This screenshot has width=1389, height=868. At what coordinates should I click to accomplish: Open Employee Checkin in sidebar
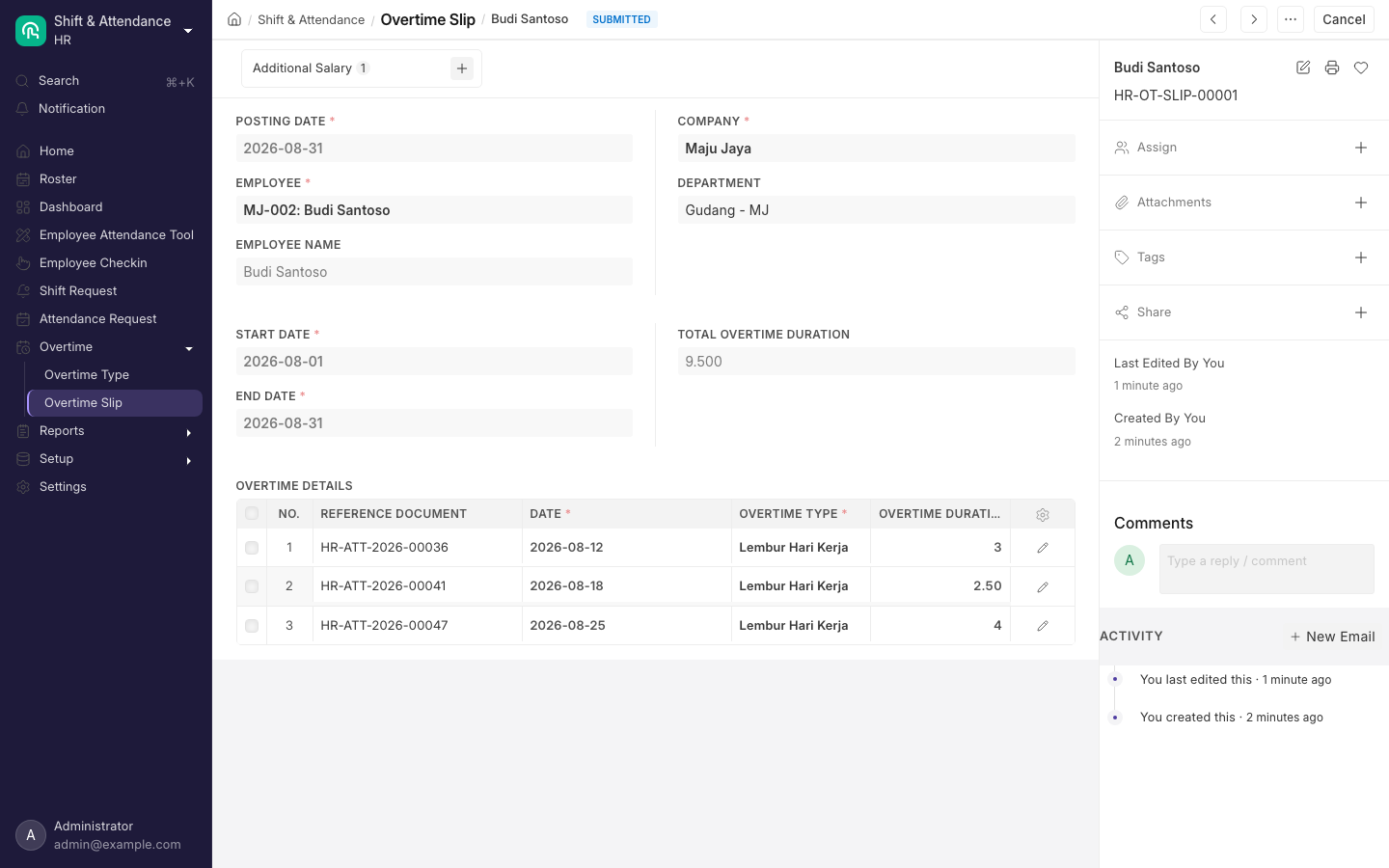pyautogui.click(x=106, y=263)
